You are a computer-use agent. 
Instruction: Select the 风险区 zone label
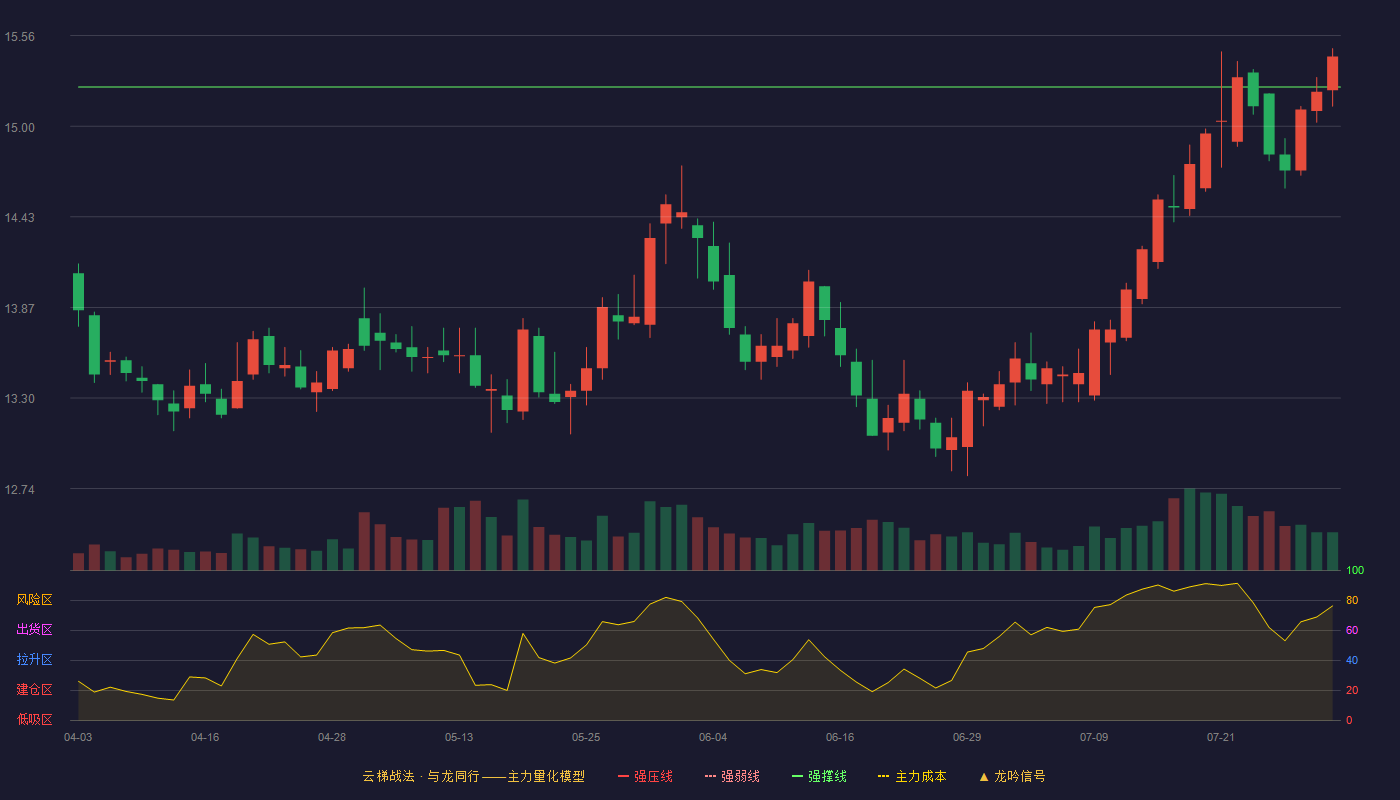click(34, 600)
